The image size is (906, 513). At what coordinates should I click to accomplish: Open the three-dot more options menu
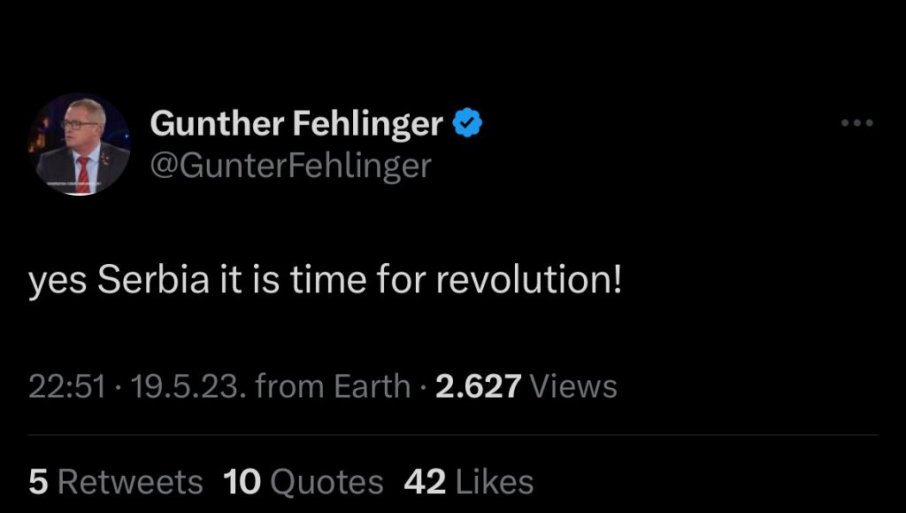coord(857,124)
